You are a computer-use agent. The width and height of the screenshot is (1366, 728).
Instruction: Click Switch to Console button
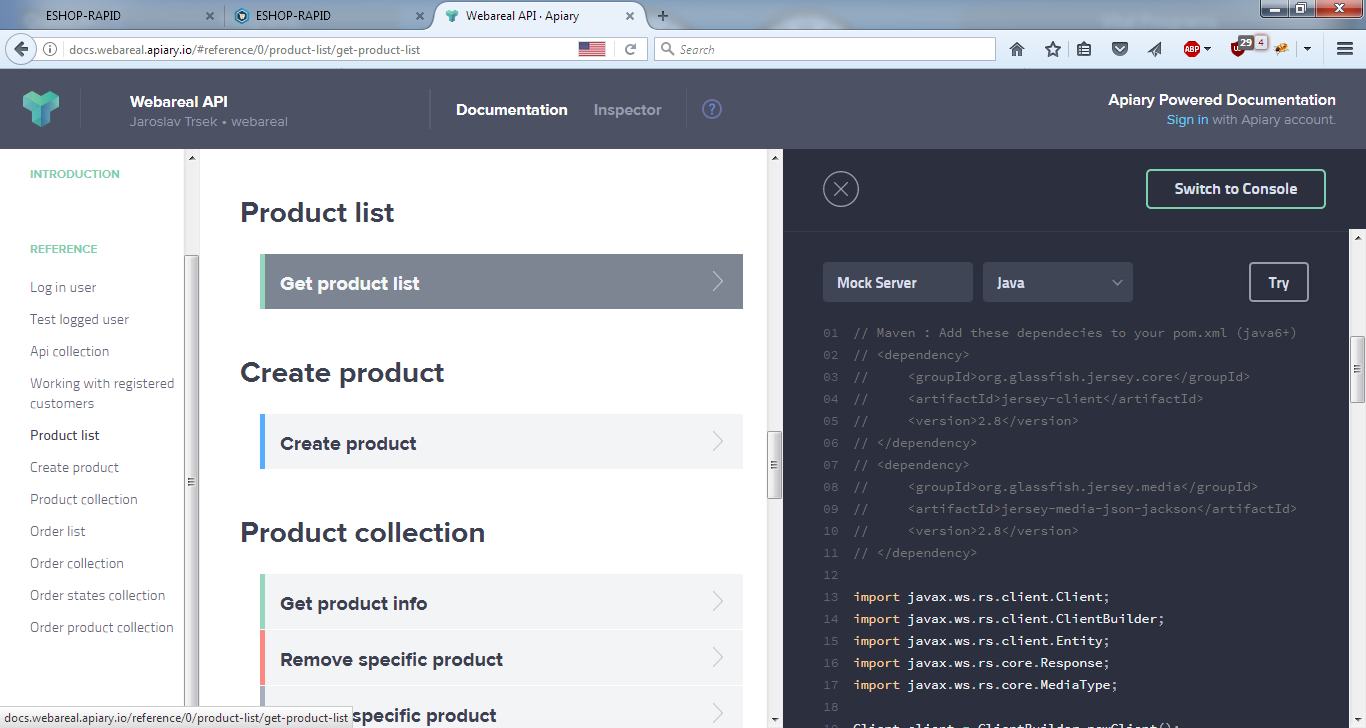[x=1235, y=189]
